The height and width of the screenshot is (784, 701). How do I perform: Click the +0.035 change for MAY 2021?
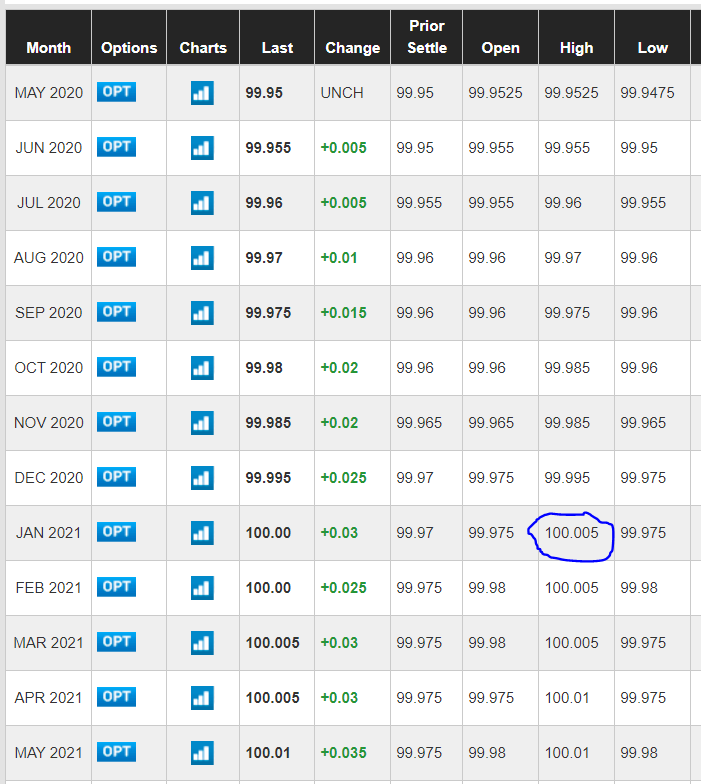click(344, 753)
